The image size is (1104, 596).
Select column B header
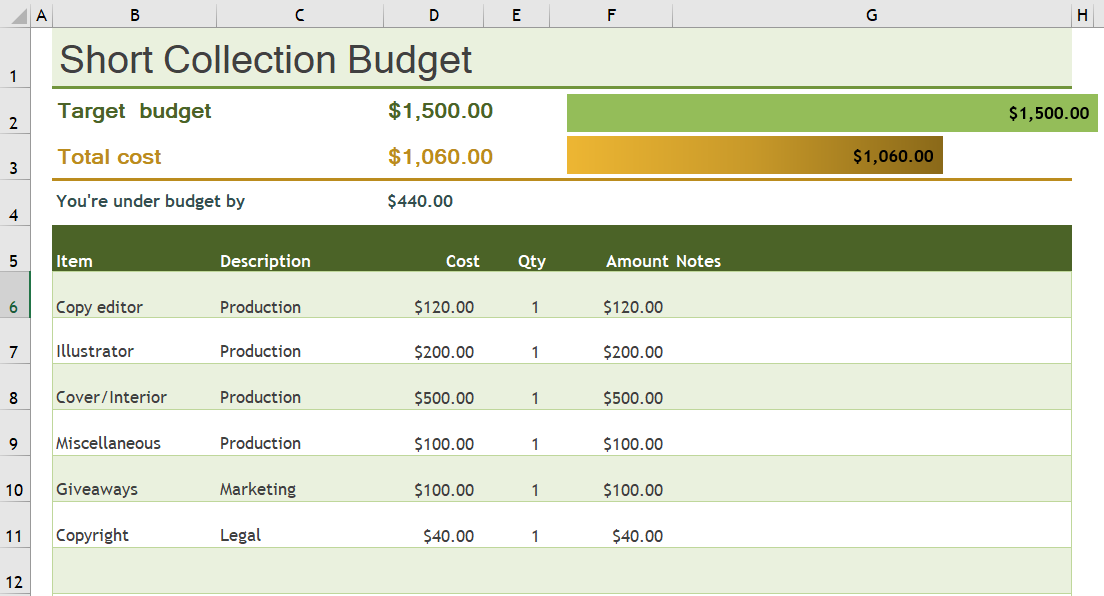[x=134, y=15]
